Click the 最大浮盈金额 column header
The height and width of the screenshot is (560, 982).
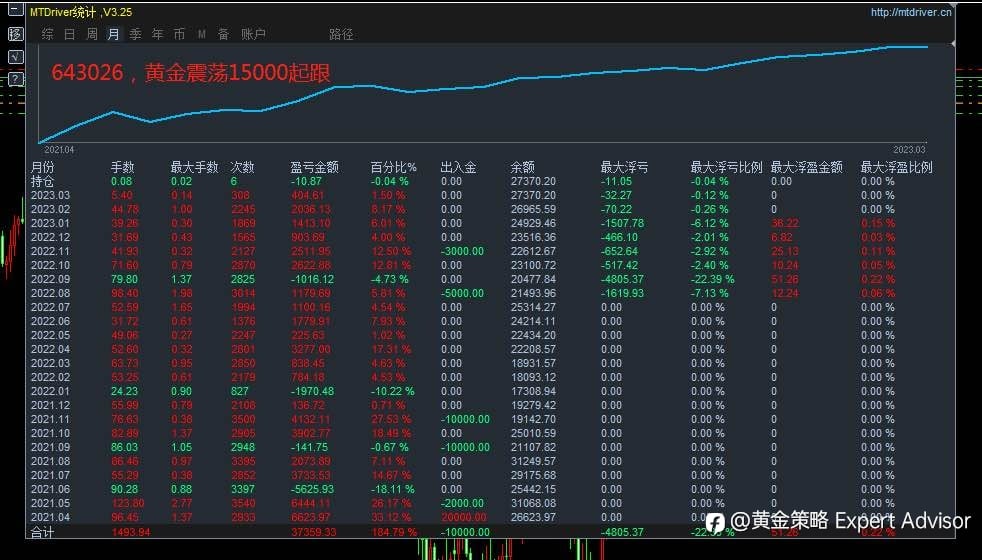pos(807,167)
